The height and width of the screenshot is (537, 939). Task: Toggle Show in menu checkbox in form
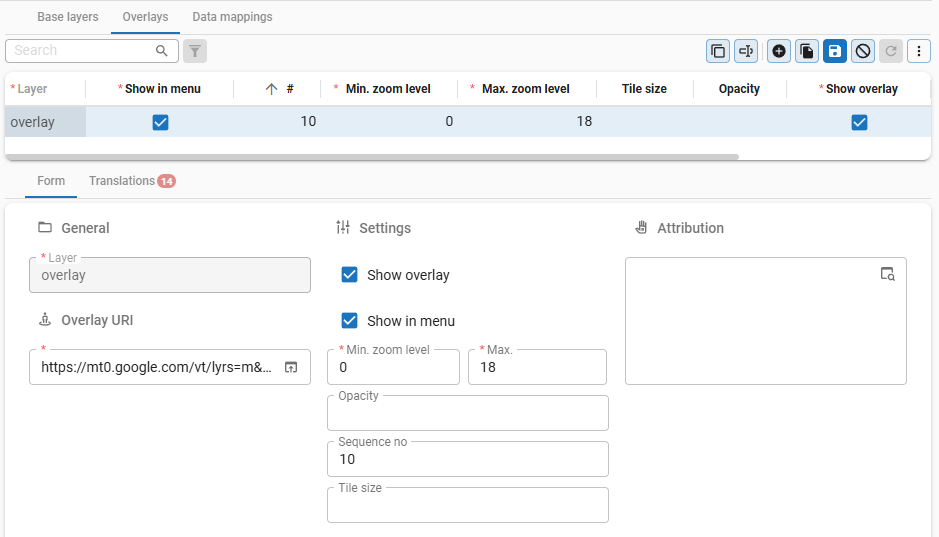click(350, 321)
